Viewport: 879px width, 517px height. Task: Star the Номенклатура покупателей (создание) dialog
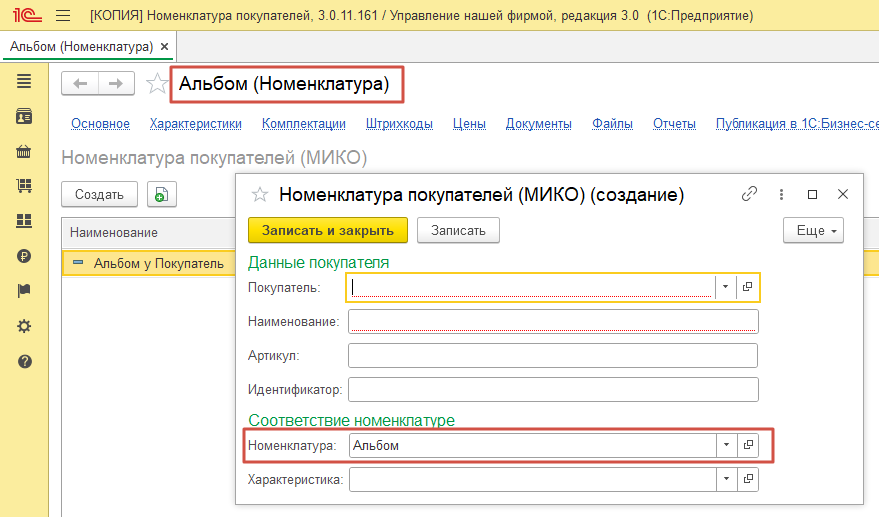[x=260, y=195]
